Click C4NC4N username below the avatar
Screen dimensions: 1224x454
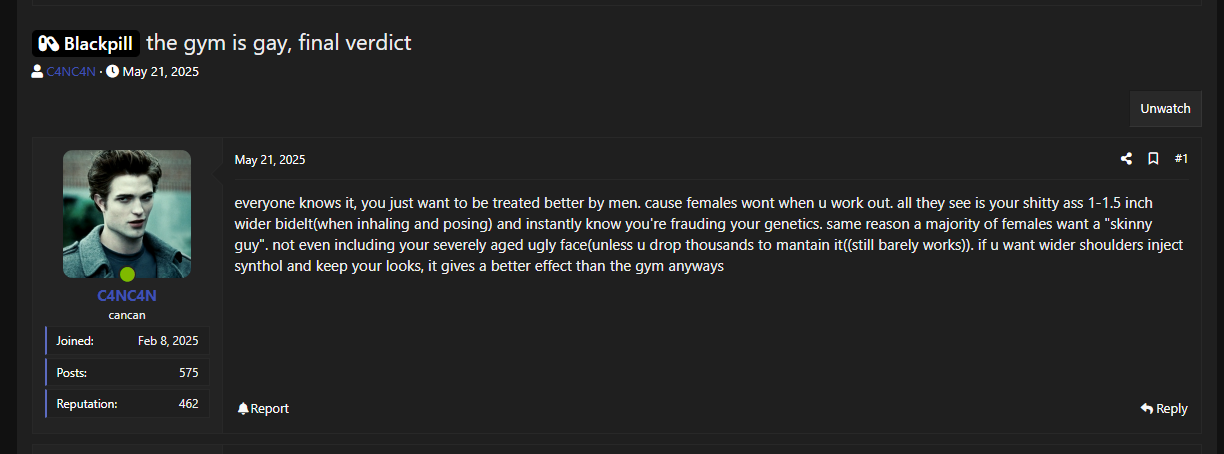click(x=127, y=296)
